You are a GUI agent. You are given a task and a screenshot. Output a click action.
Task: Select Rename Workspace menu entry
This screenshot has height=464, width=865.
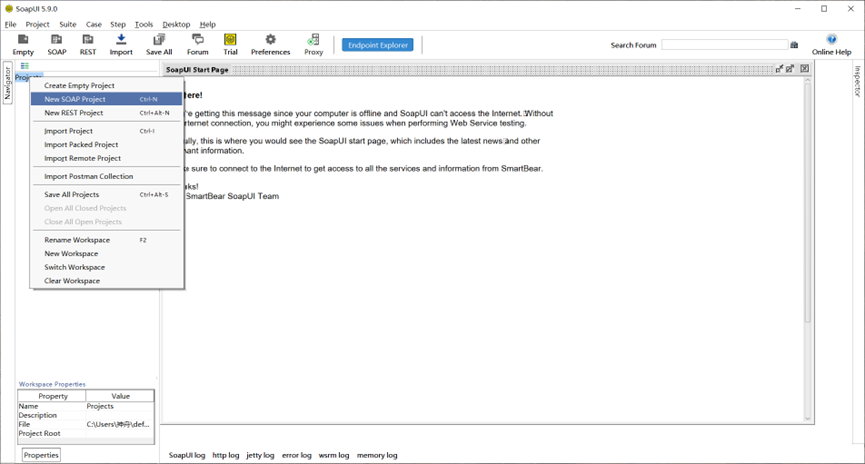click(106, 240)
